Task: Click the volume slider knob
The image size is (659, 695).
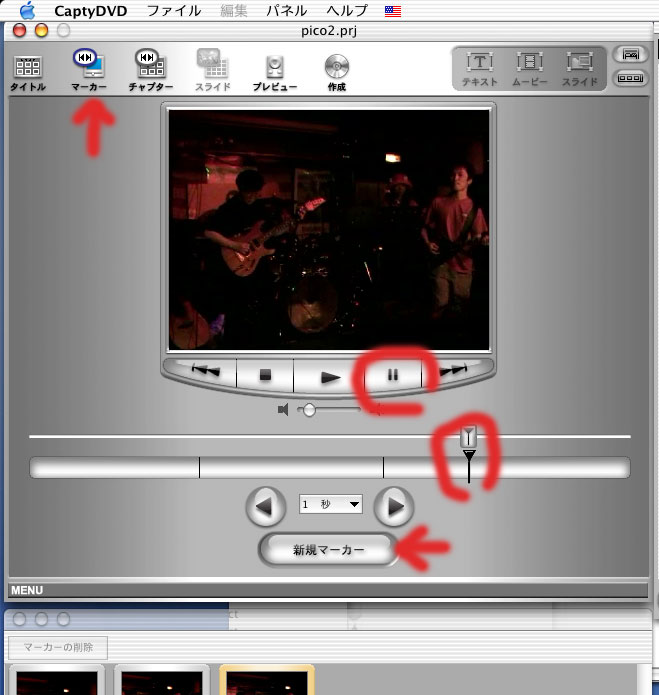Action: click(309, 410)
